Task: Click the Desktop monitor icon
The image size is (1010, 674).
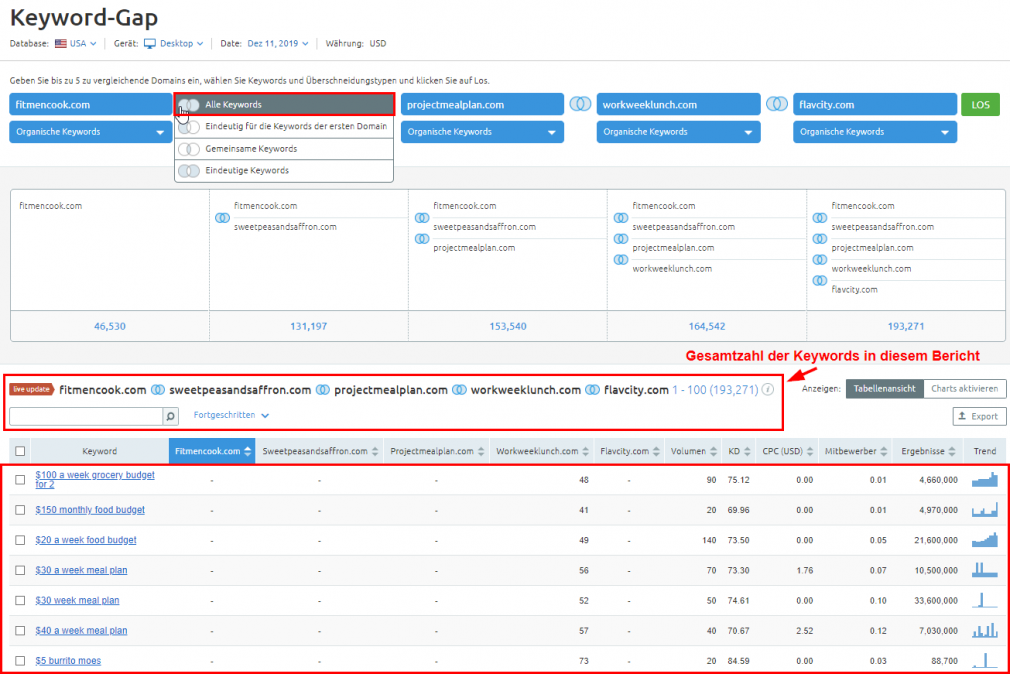Action: coord(149,43)
